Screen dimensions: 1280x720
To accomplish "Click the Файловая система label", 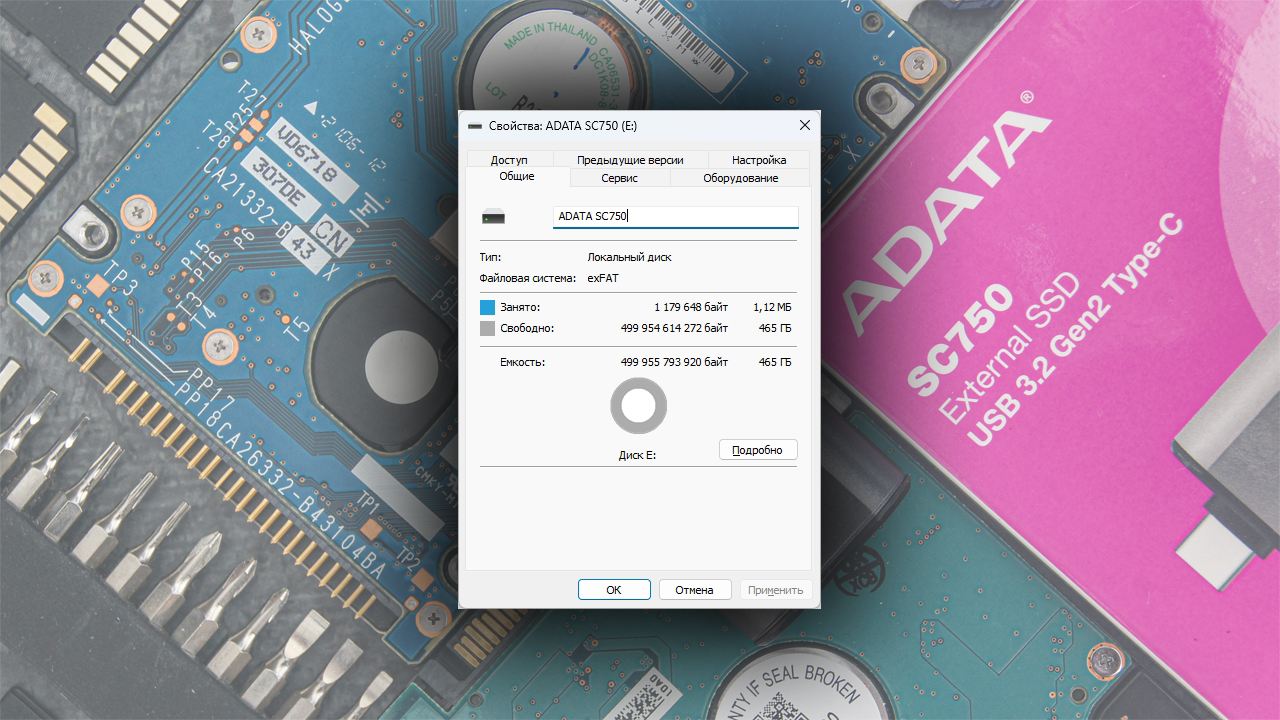I will tap(528, 278).
